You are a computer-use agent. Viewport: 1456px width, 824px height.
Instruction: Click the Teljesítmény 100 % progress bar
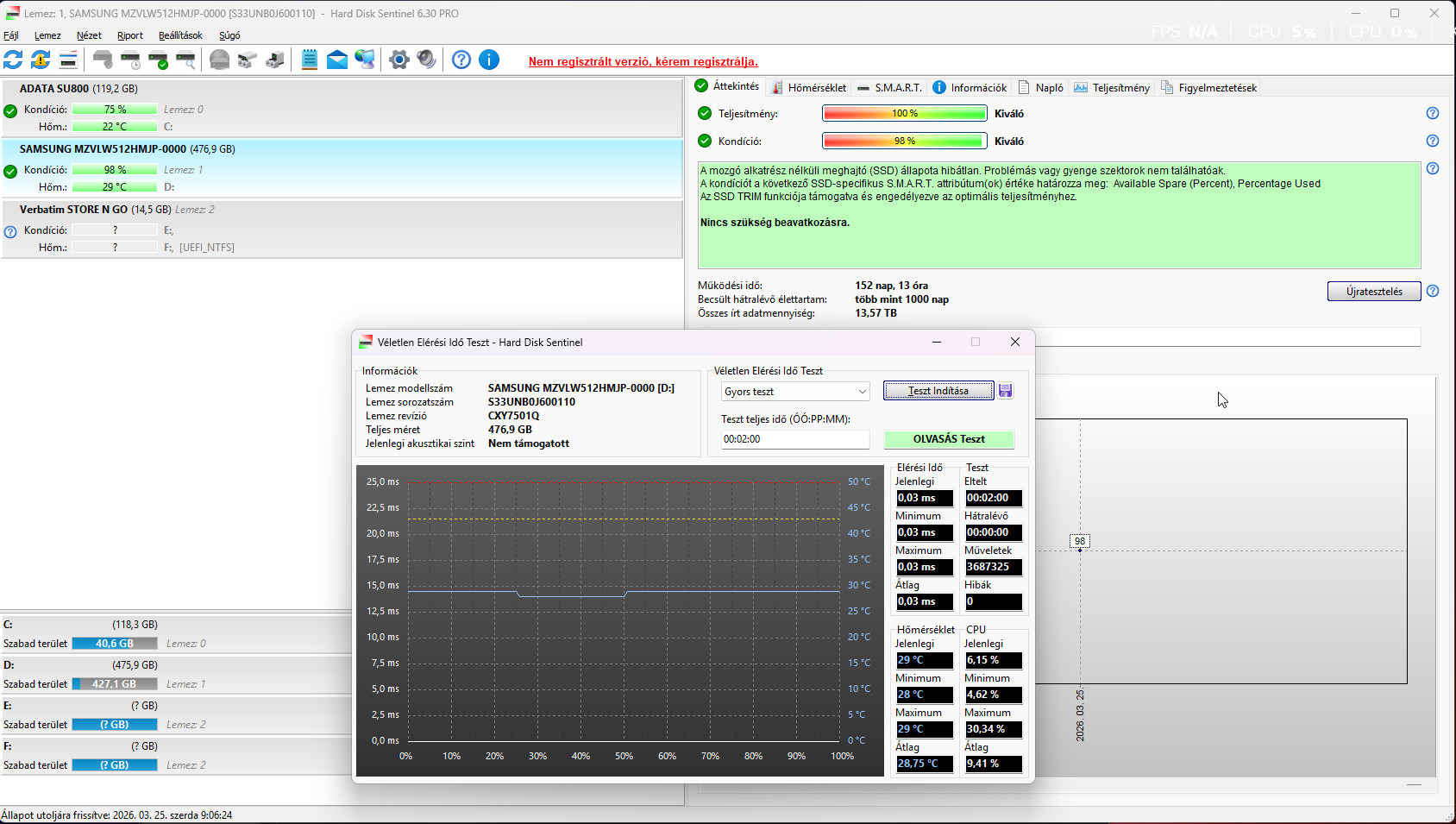(904, 114)
